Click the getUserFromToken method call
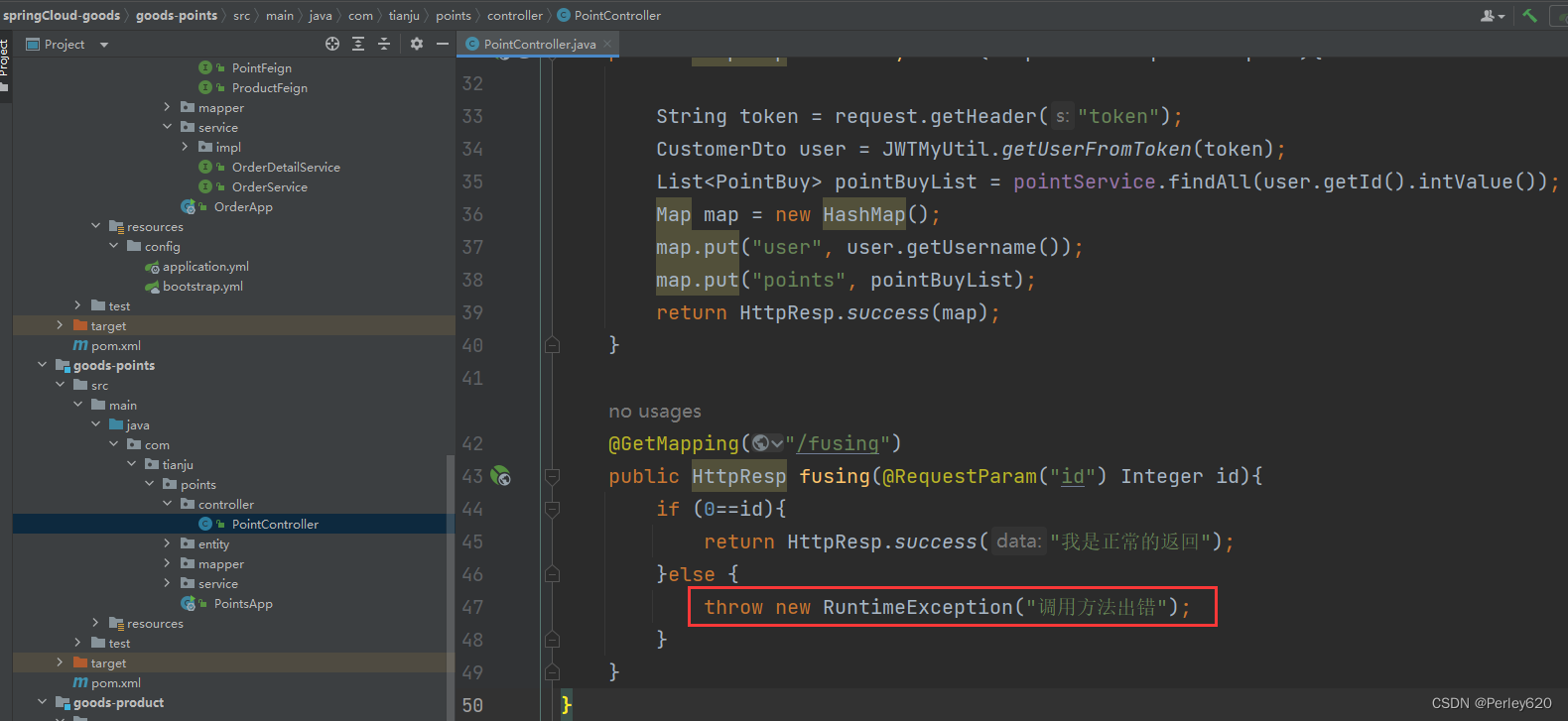The height and width of the screenshot is (721, 1568). pyautogui.click(x=1097, y=149)
